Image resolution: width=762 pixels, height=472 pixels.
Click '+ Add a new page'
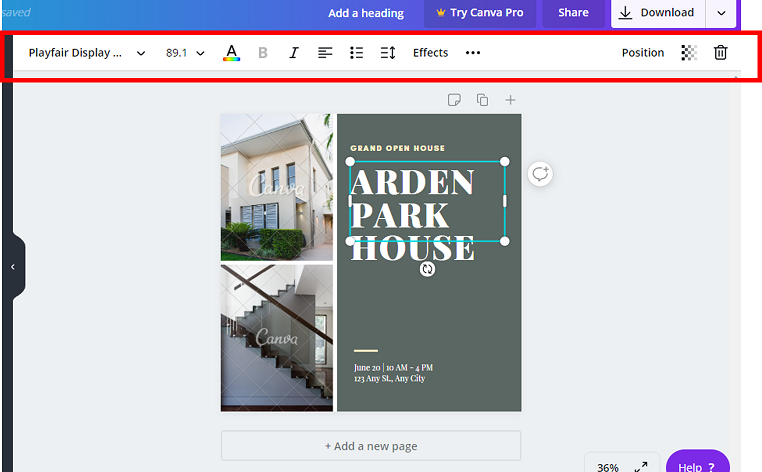(x=371, y=446)
